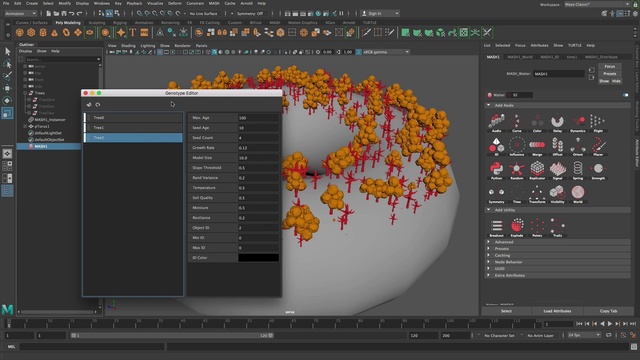Click the Attribute Editor Presets button
The width and height of the screenshot is (640, 360).
pyautogui.click(x=610, y=74)
